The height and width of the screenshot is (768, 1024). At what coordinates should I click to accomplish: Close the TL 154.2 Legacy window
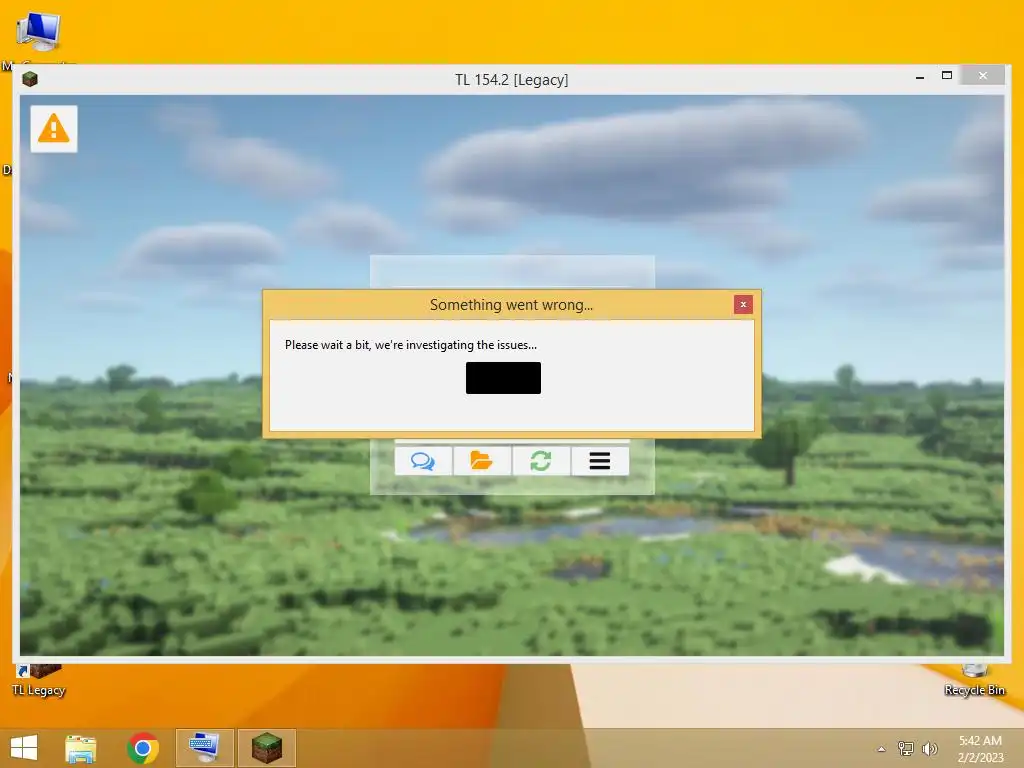click(x=983, y=76)
